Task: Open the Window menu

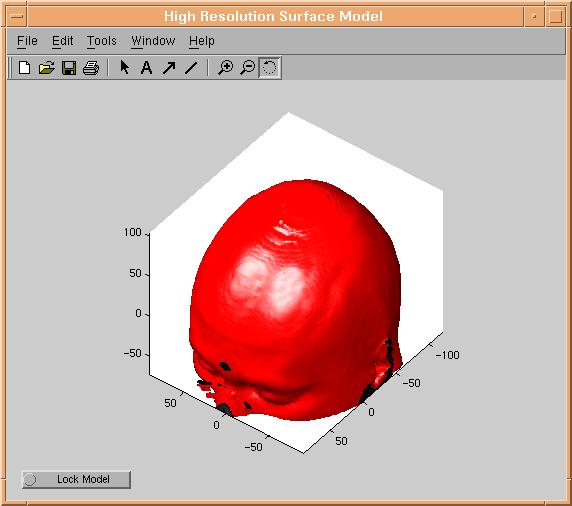Action: 153,41
